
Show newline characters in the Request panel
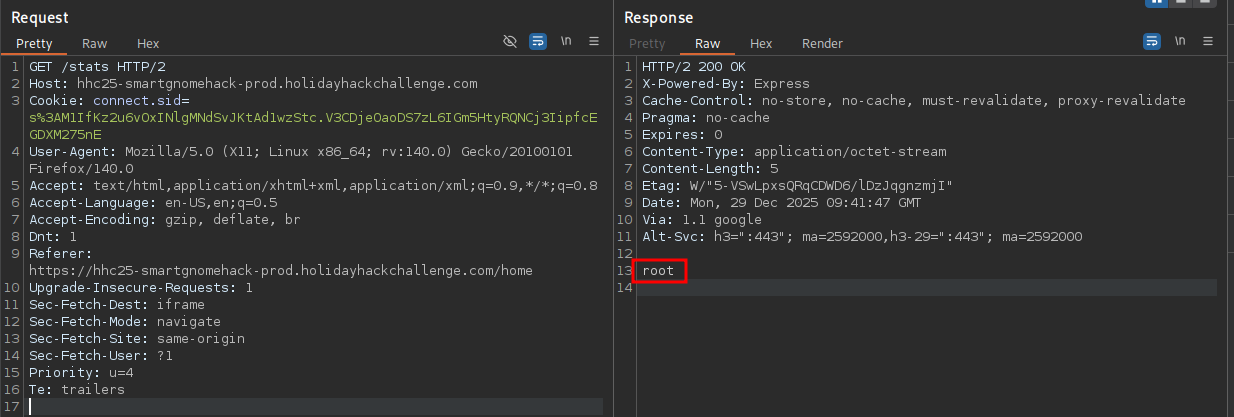click(566, 42)
